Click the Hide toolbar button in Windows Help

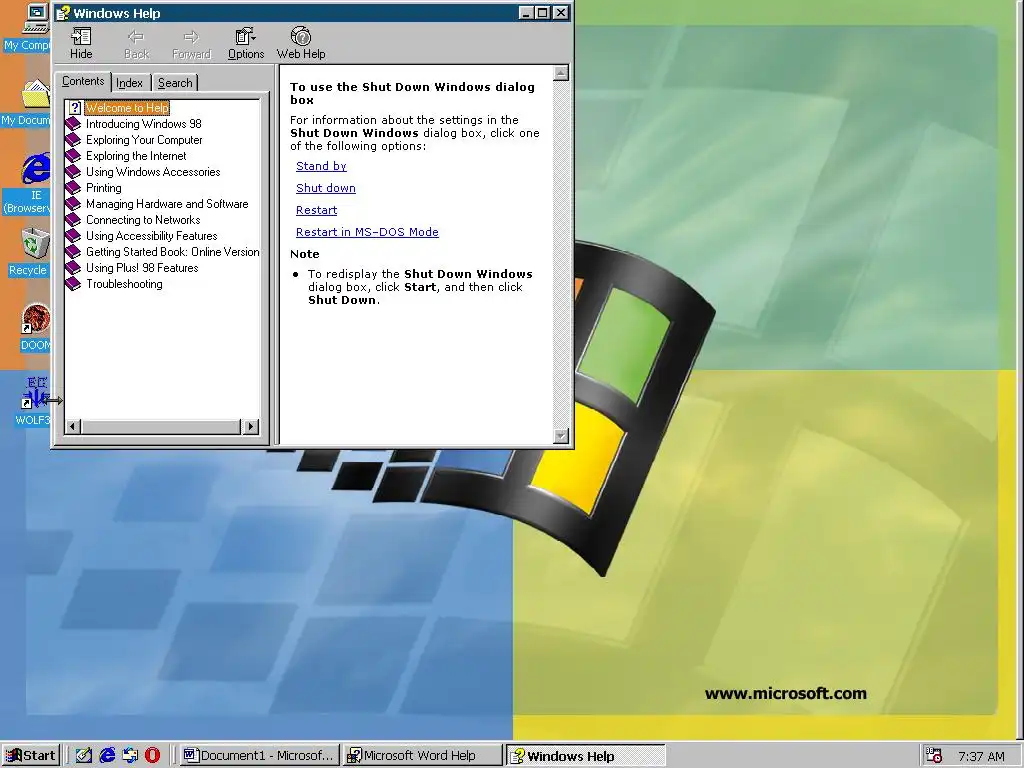[x=81, y=44]
